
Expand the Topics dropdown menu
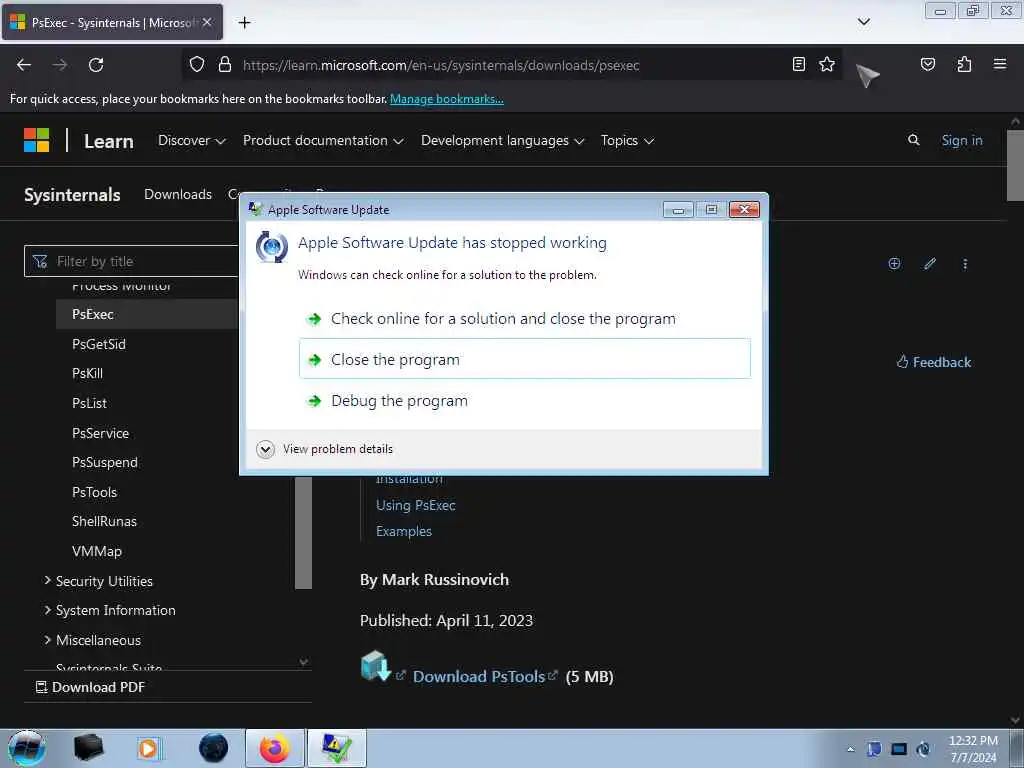[x=627, y=140]
